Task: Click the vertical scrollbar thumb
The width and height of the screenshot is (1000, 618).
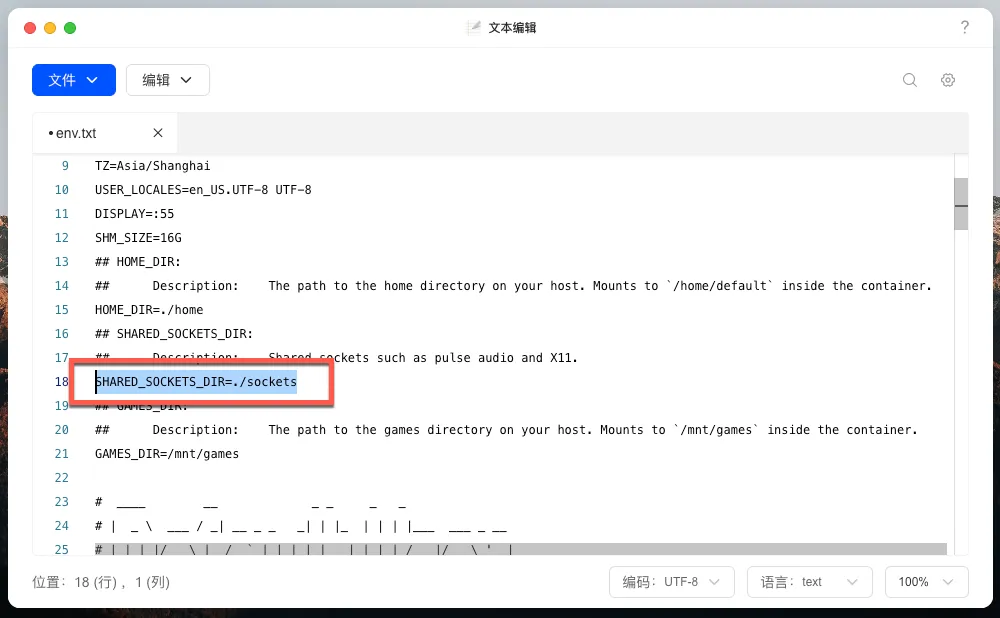Action: pos(960,204)
